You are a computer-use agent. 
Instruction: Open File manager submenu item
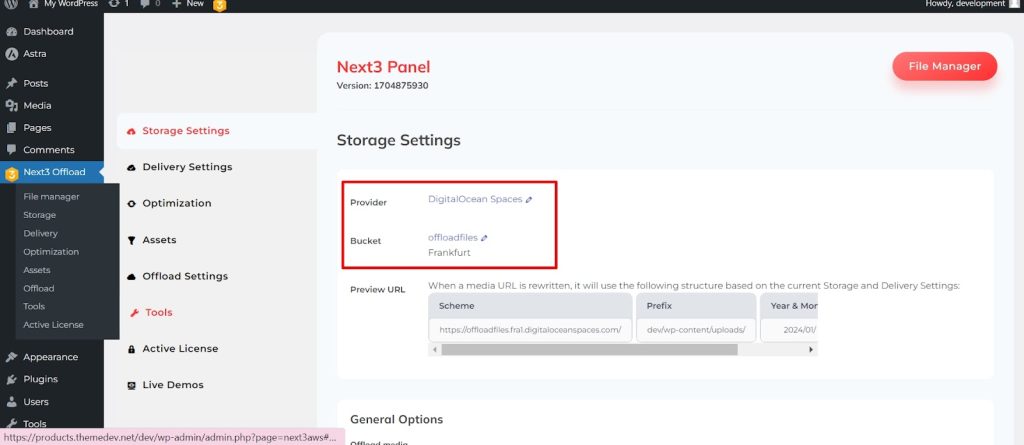(51, 197)
